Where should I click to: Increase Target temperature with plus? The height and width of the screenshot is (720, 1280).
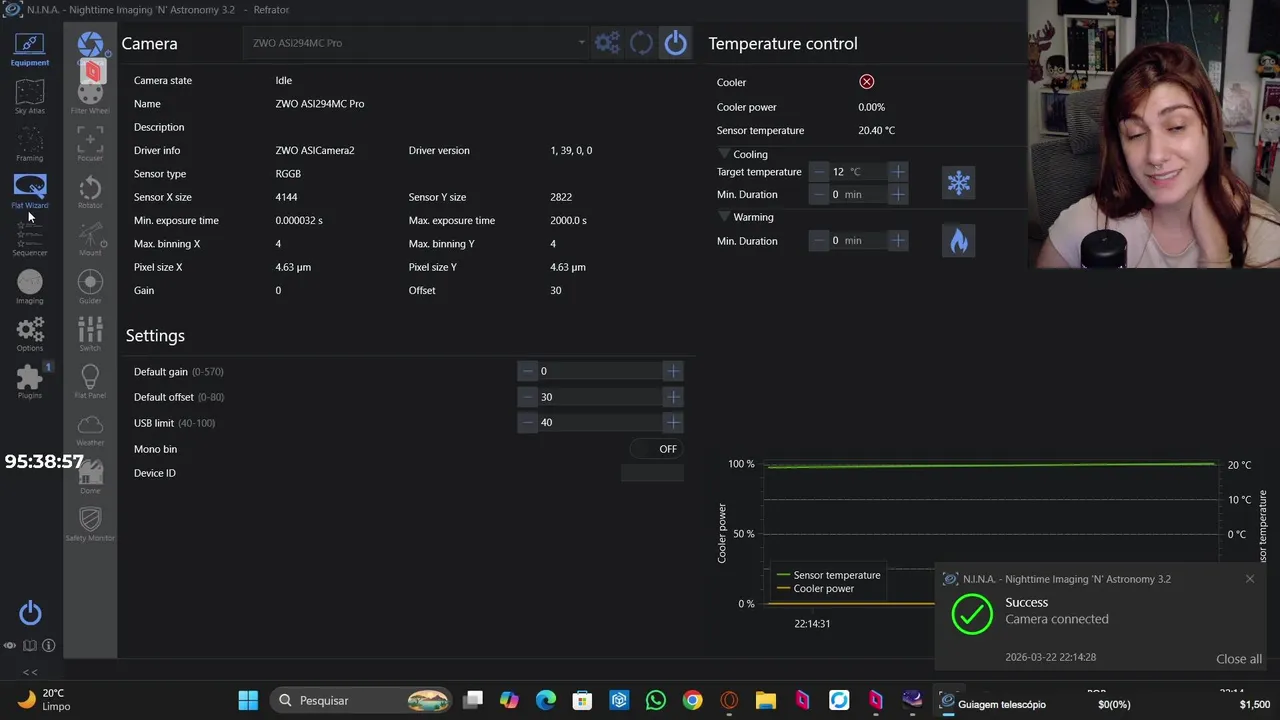pos(898,172)
